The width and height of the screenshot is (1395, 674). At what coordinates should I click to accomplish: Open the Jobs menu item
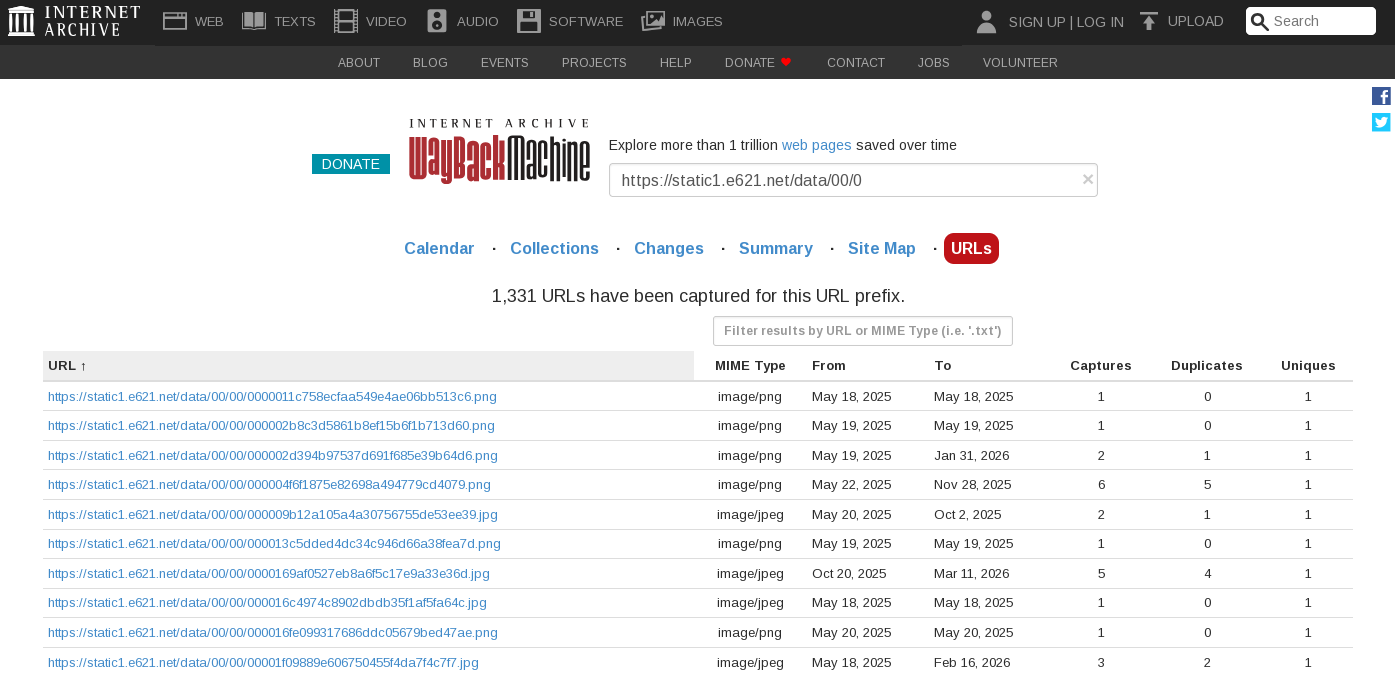pos(934,62)
